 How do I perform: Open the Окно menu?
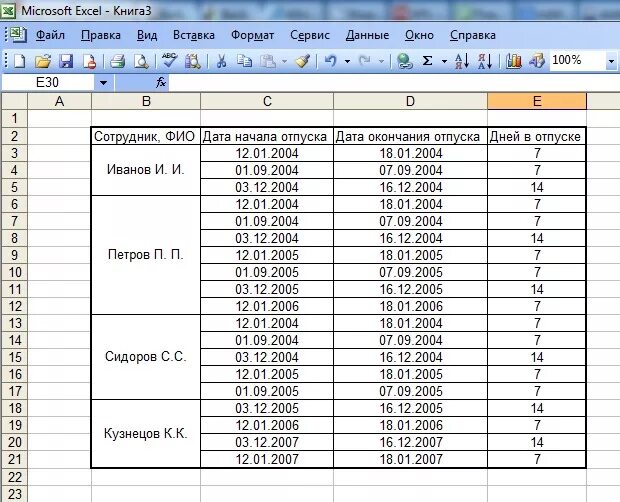419,35
